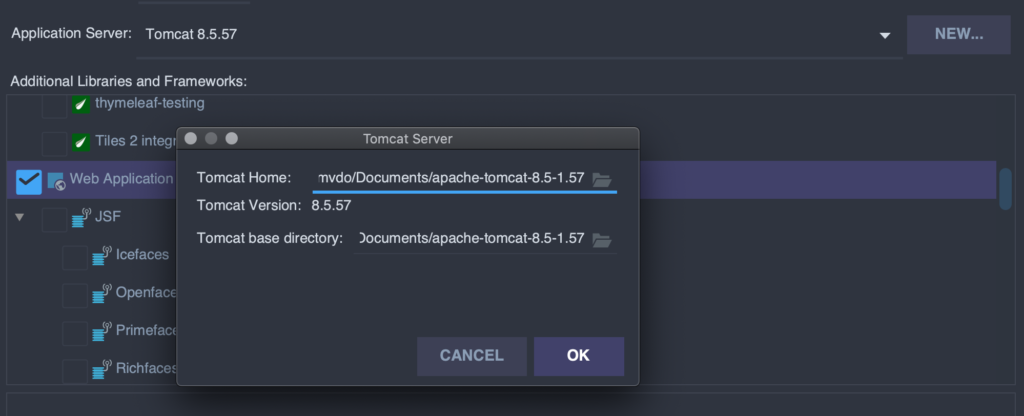Collapse the JSF tree node
This screenshot has width=1024, height=416.
pyautogui.click(x=20, y=217)
